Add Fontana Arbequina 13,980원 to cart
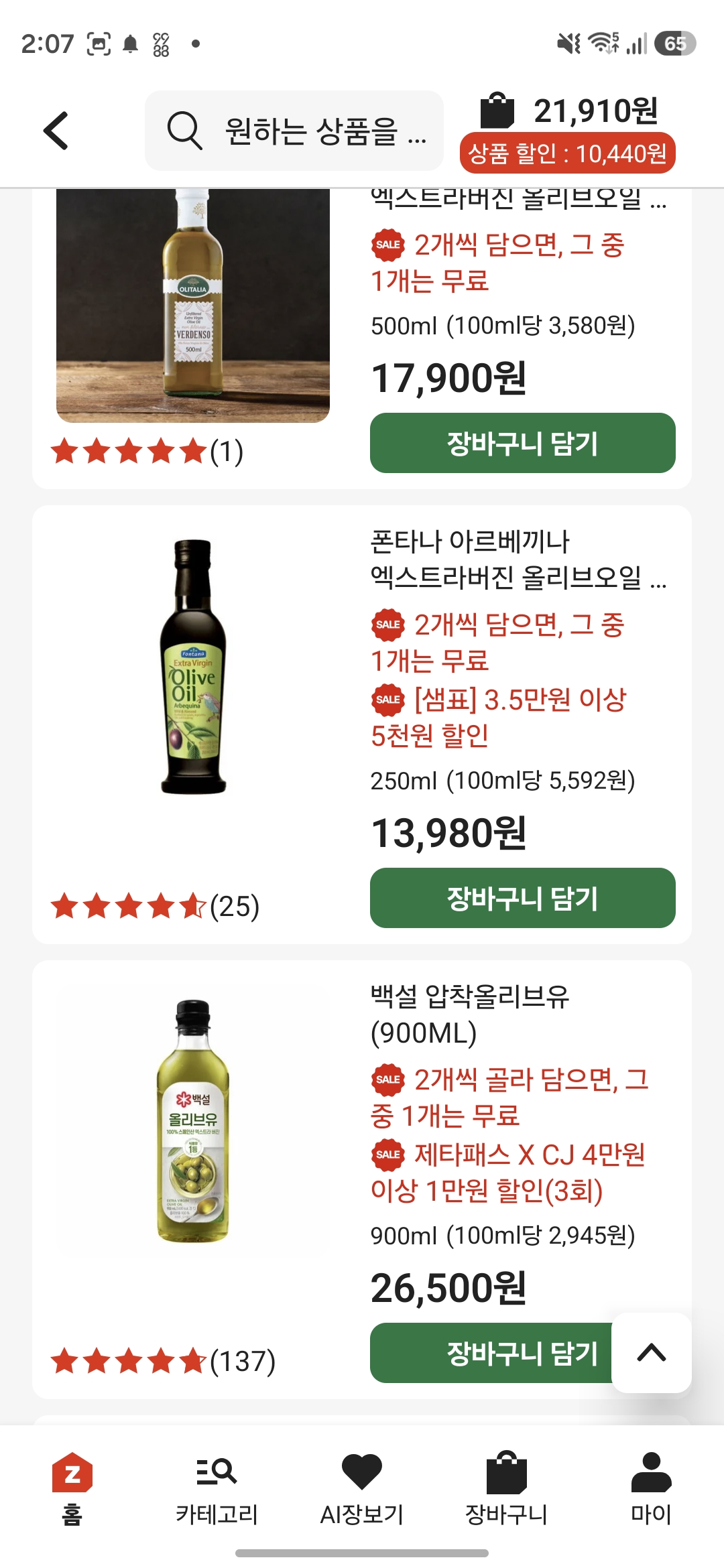This screenshot has width=724, height=1568. click(522, 898)
